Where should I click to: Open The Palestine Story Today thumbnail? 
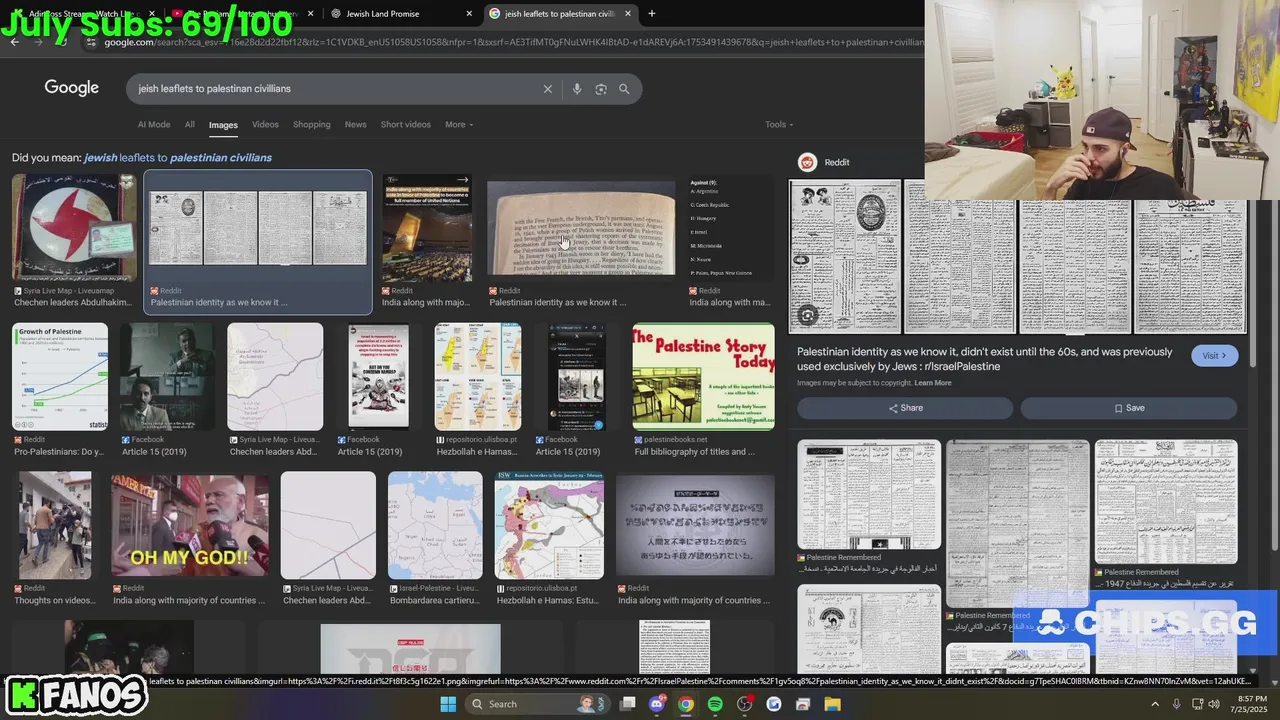703,377
